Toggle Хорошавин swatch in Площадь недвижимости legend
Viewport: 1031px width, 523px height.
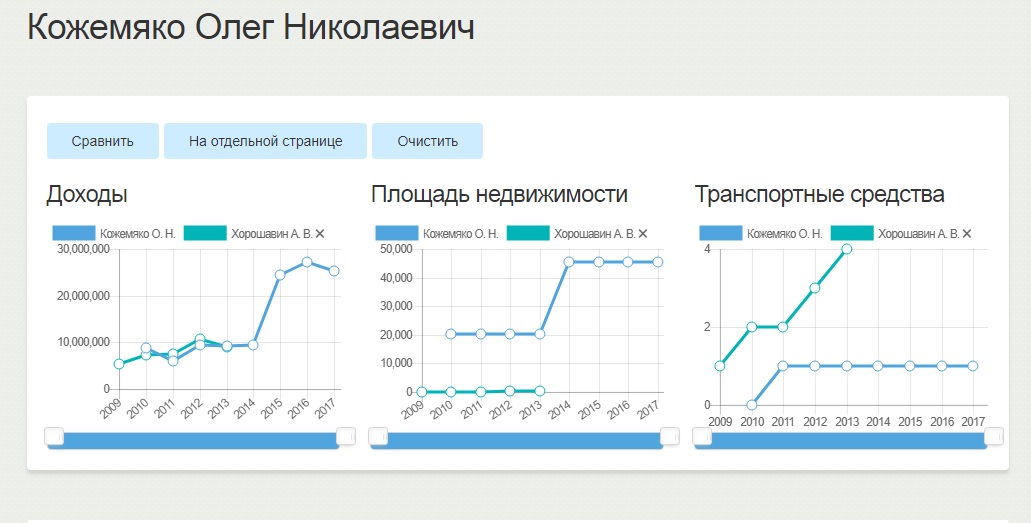pyautogui.click(x=528, y=234)
